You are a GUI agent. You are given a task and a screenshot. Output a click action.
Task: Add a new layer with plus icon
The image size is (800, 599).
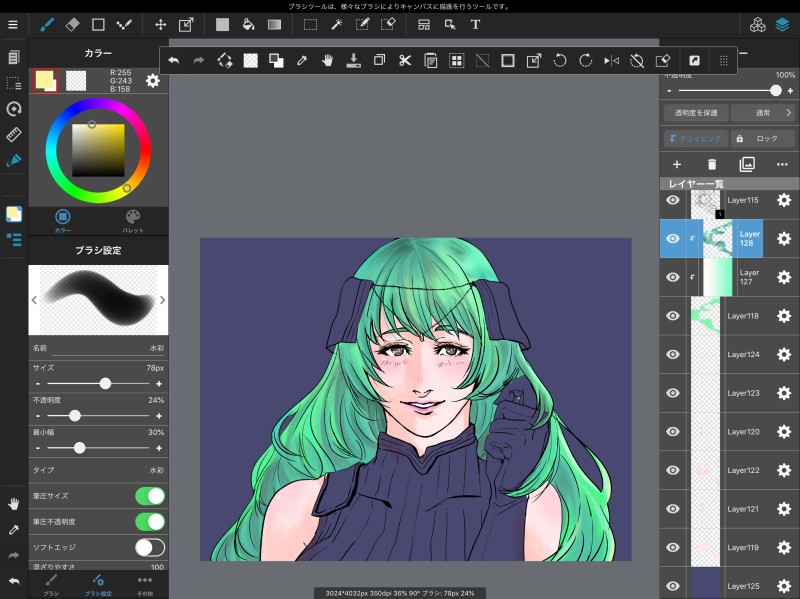pos(676,164)
